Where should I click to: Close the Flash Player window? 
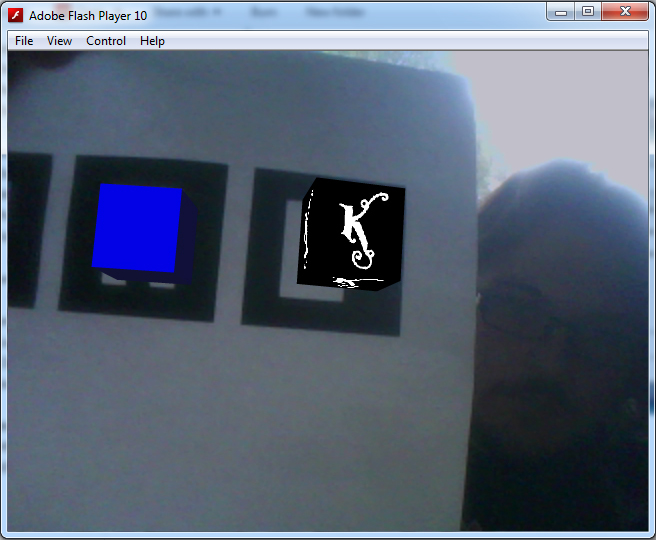click(x=625, y=12)
